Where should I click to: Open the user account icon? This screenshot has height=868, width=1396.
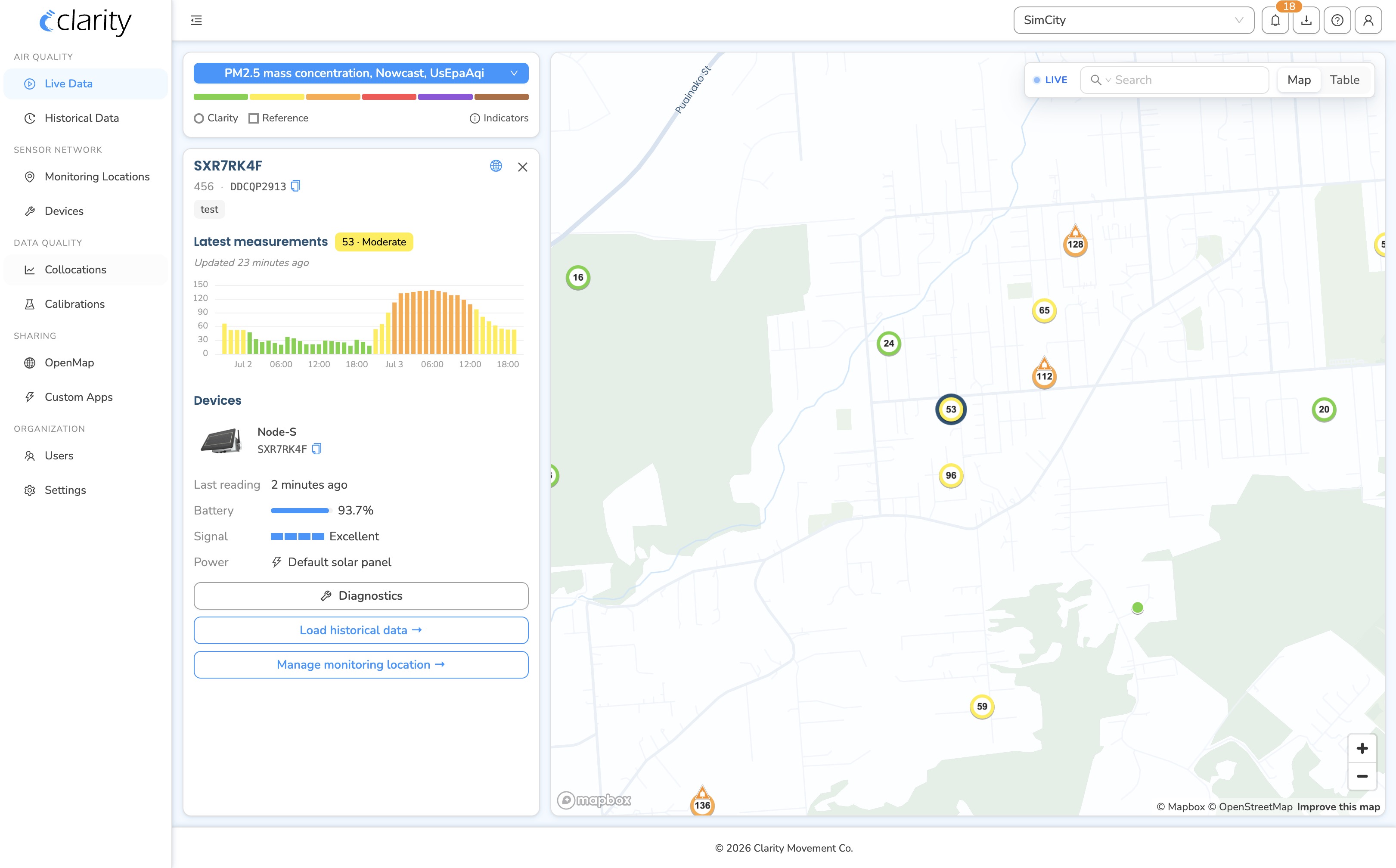[x=1368, y=21]
